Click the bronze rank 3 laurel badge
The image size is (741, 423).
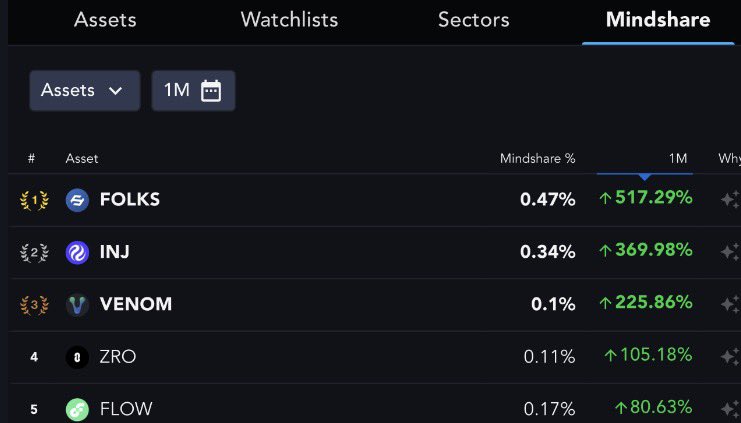[33, 305]
